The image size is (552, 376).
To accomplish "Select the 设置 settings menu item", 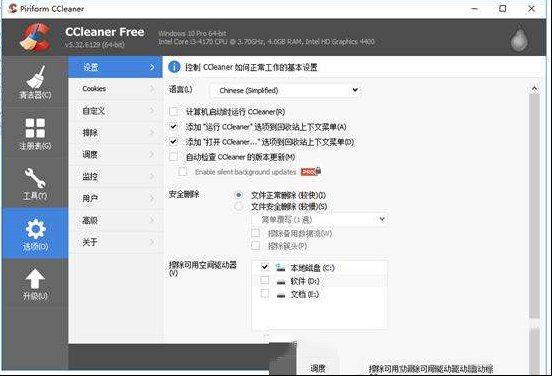I will click(115, 67).
